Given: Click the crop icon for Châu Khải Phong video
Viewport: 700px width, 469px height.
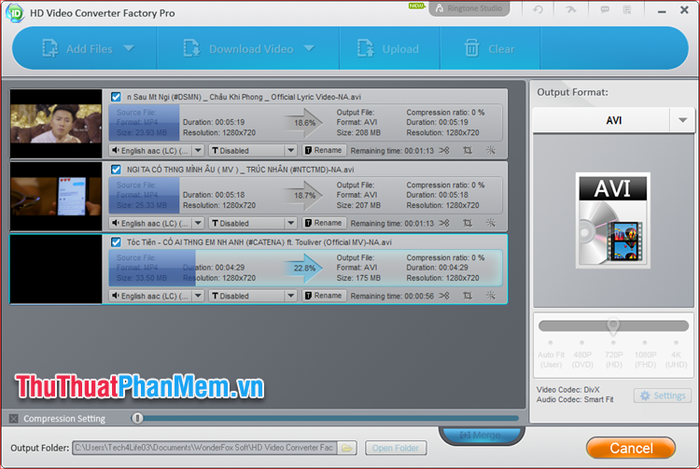Looking at the screenshot, I should [467, 150].
